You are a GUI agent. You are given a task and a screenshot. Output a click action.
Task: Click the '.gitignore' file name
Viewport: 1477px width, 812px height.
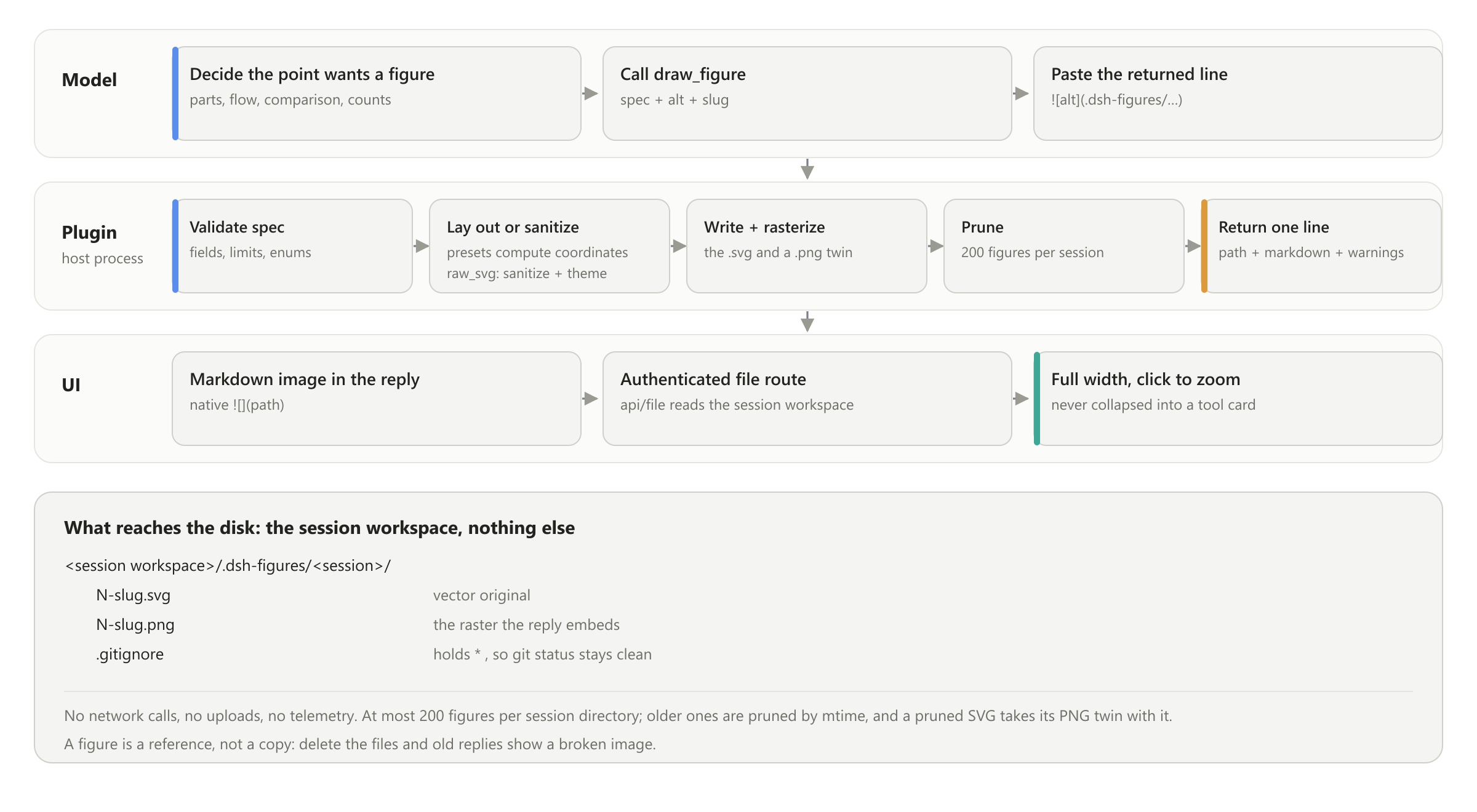click(x=130, y=654)
